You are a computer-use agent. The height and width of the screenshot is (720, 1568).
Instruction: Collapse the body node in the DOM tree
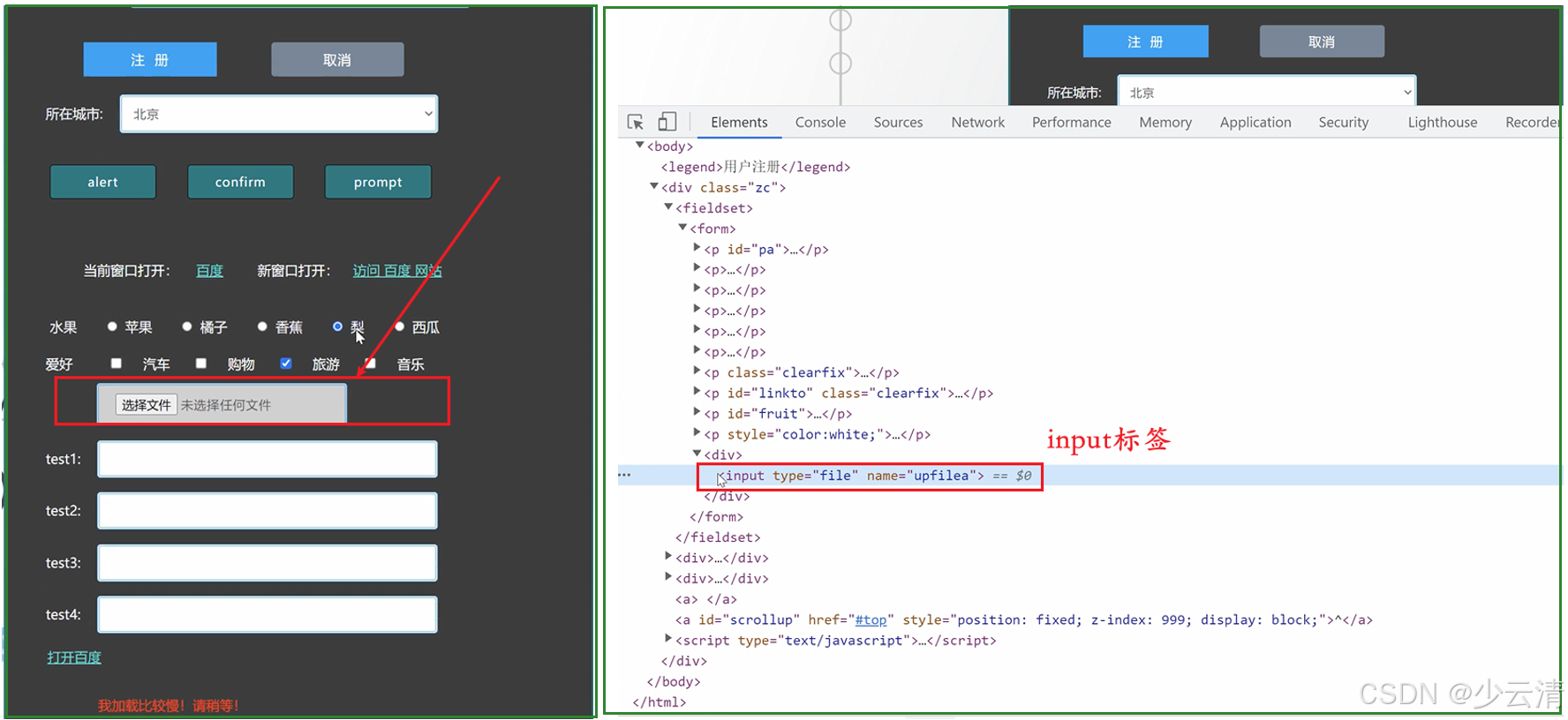640,145
